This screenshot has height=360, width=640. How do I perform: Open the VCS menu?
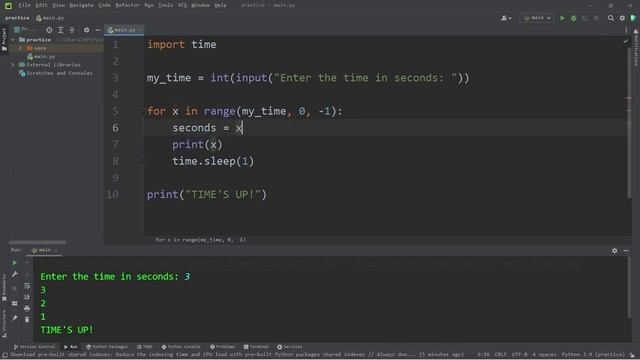pyautogui.click(x=182, y=5)
